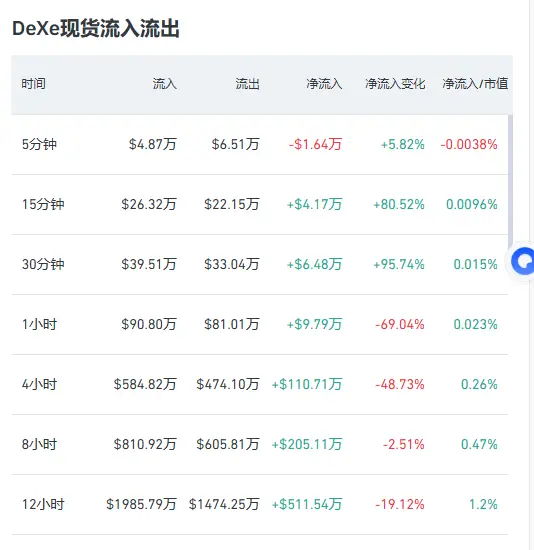Select the 30分钟 row label
The image size is (534, 550).
coord(43,264)
